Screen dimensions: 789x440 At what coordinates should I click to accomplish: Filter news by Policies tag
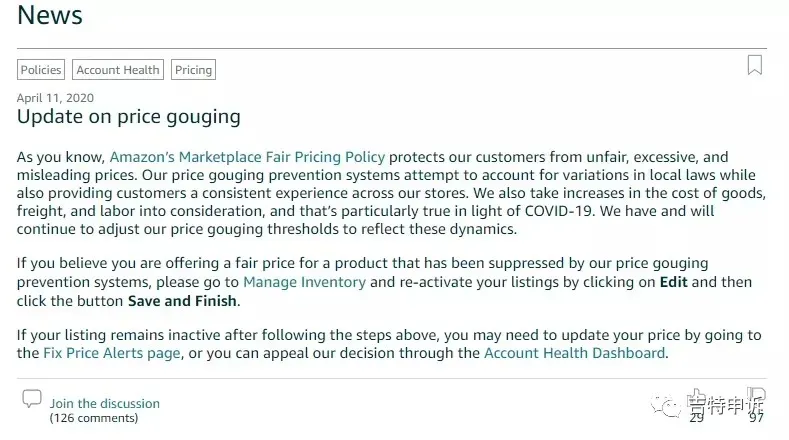coord(41,70)
